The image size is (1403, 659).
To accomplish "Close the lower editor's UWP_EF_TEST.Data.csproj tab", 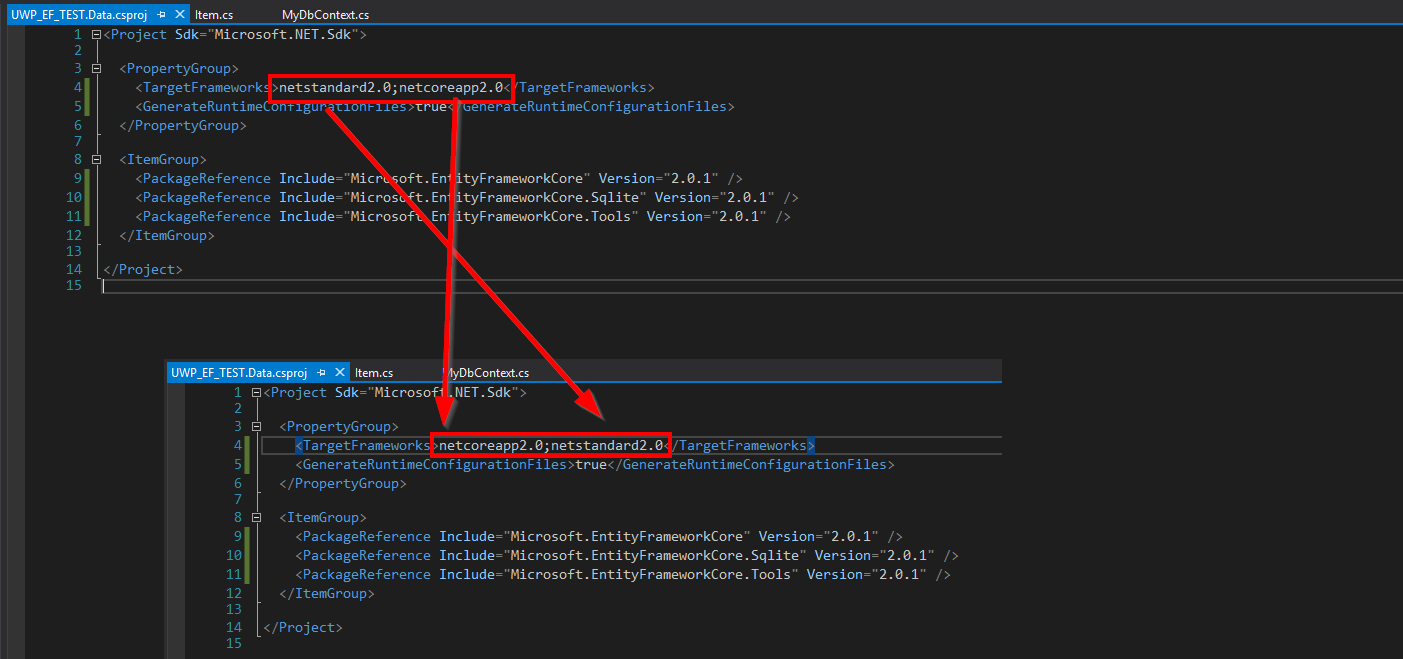I will click(339, 373).
